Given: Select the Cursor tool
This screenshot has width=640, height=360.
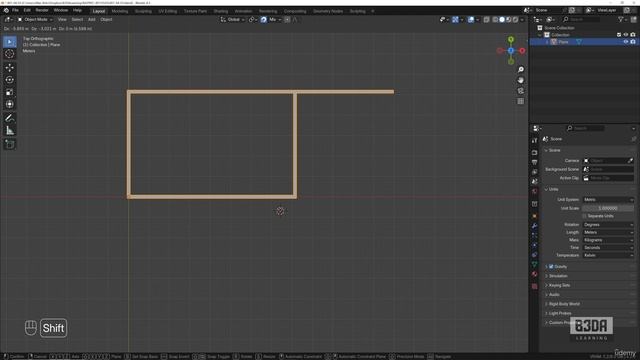Looking at the screenshot, I should (x=10, y=54).
